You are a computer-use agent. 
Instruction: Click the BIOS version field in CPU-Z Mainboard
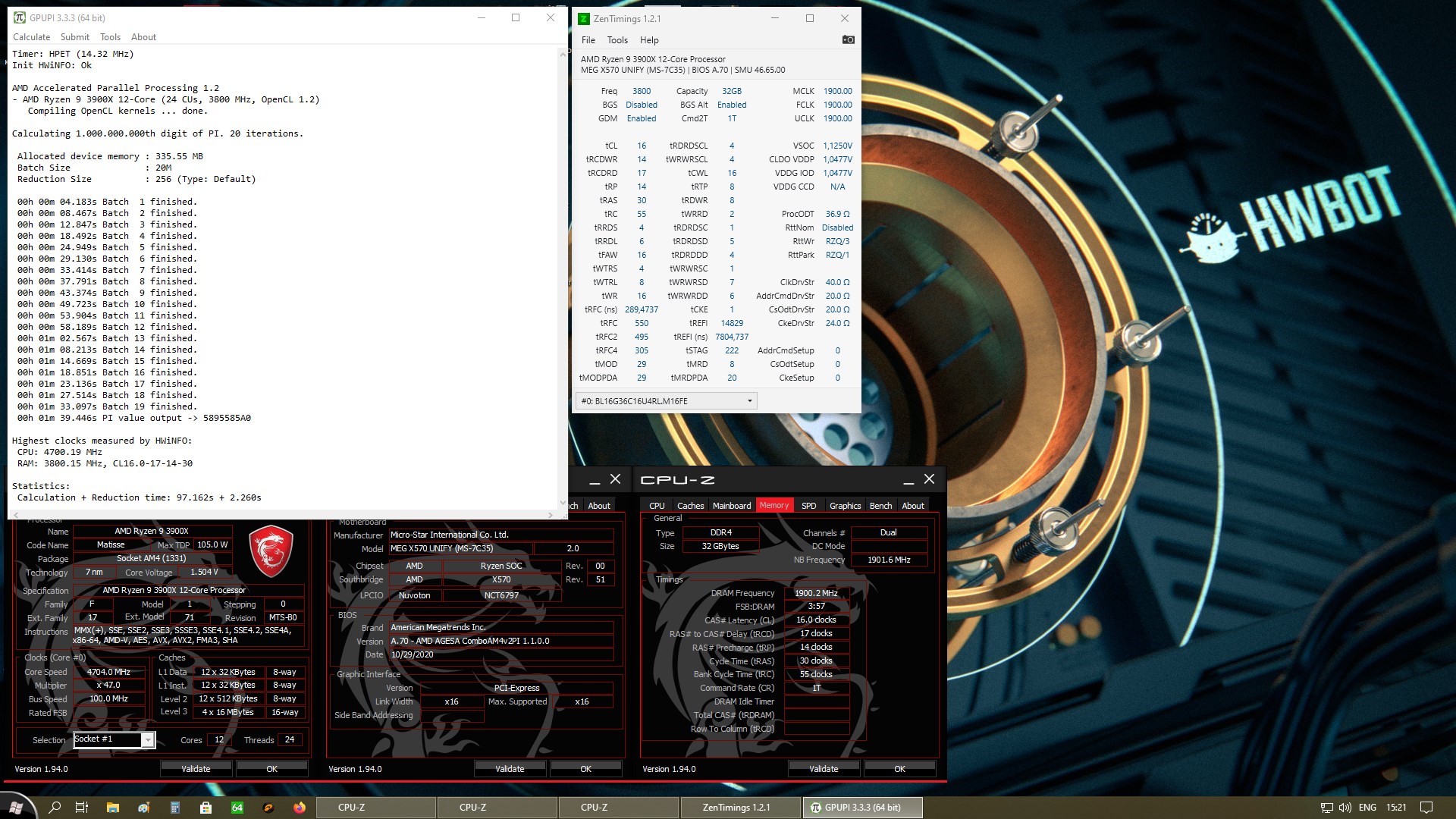tap(500, 641)
